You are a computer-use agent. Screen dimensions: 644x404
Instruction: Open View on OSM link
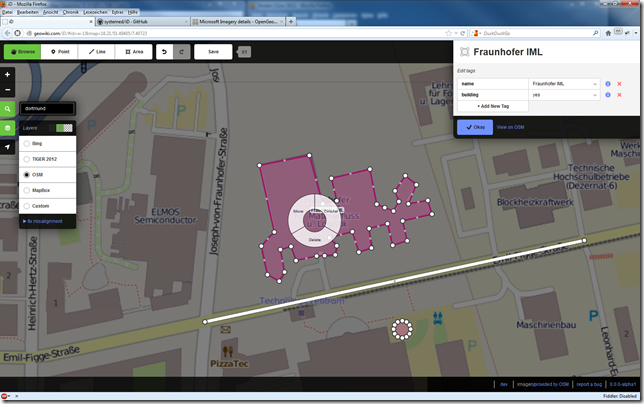click(510, 127)
